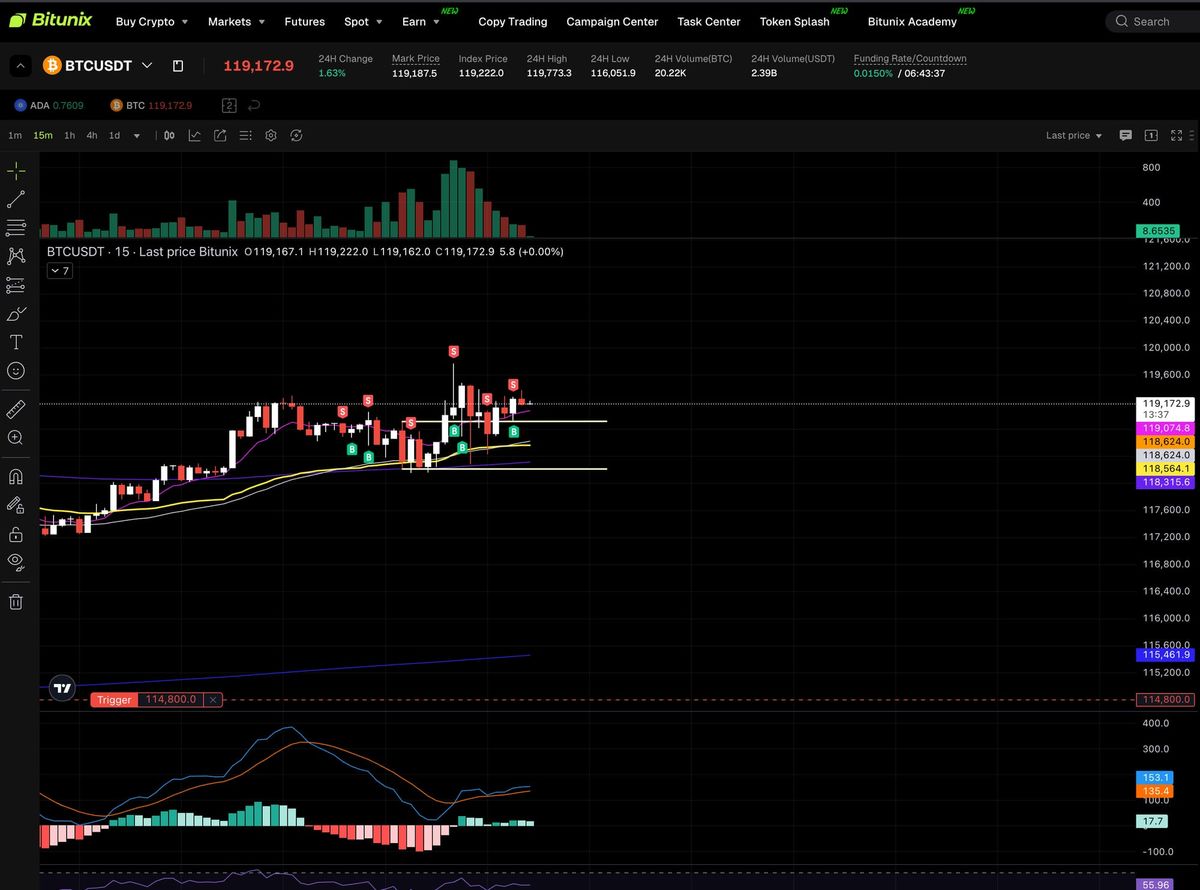Expand the more timeframes arrow
This screenshot has width=1200, height=890.
pos(137,135)
